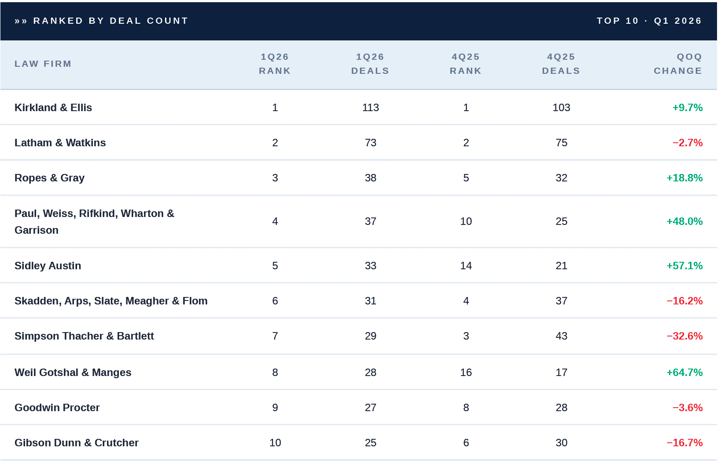Click the 1Q26 DEALS column header

370,64
